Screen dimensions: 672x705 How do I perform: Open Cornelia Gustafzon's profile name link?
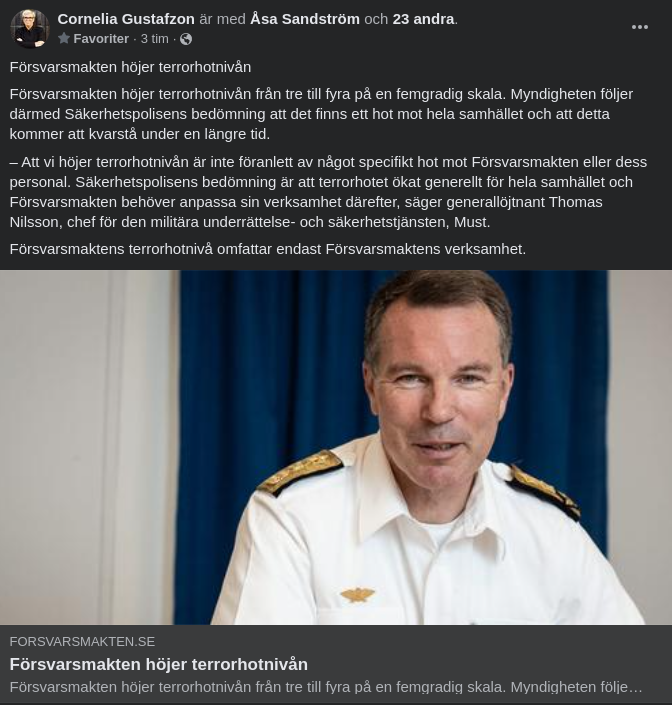[x=126, y=19]
